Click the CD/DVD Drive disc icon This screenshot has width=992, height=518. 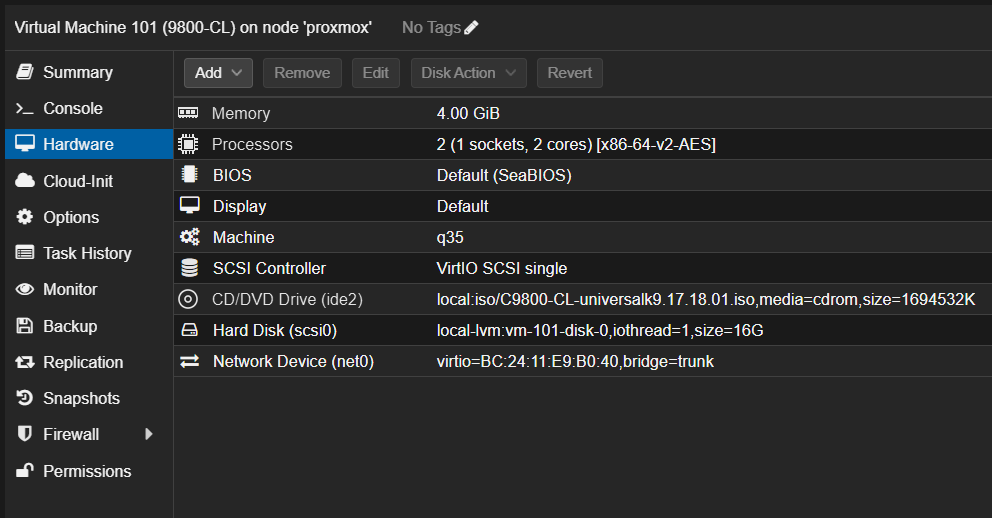pos(189,299)
